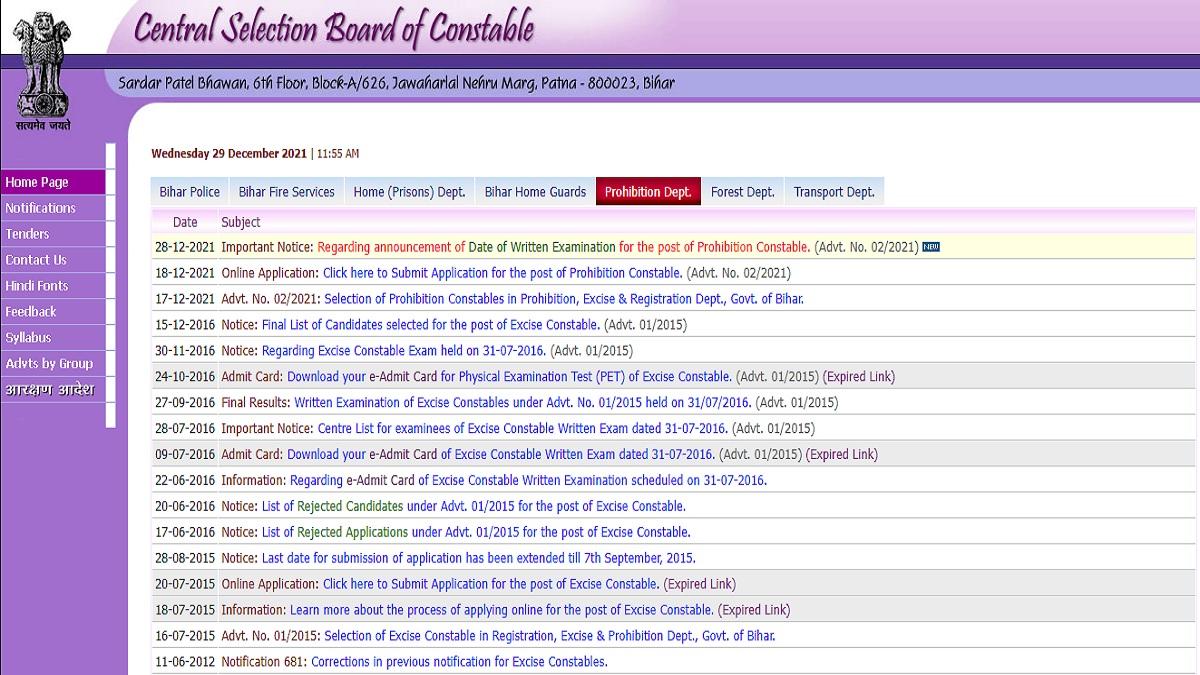The height and width of the screenshot is (675, 1200).
Task: Click Advts by Group in sidebar
Action: [49, 364]
